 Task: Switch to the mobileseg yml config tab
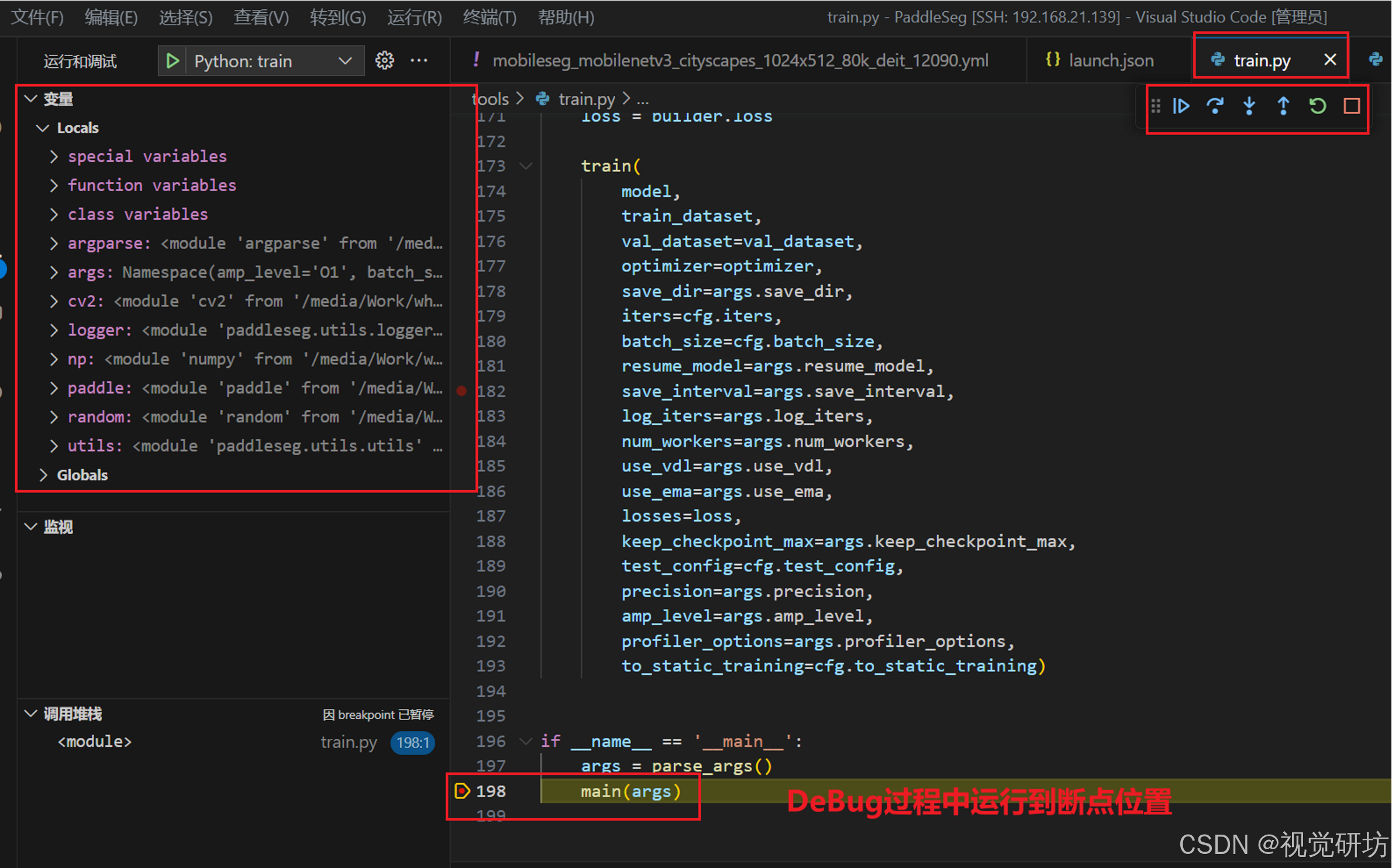738,60
